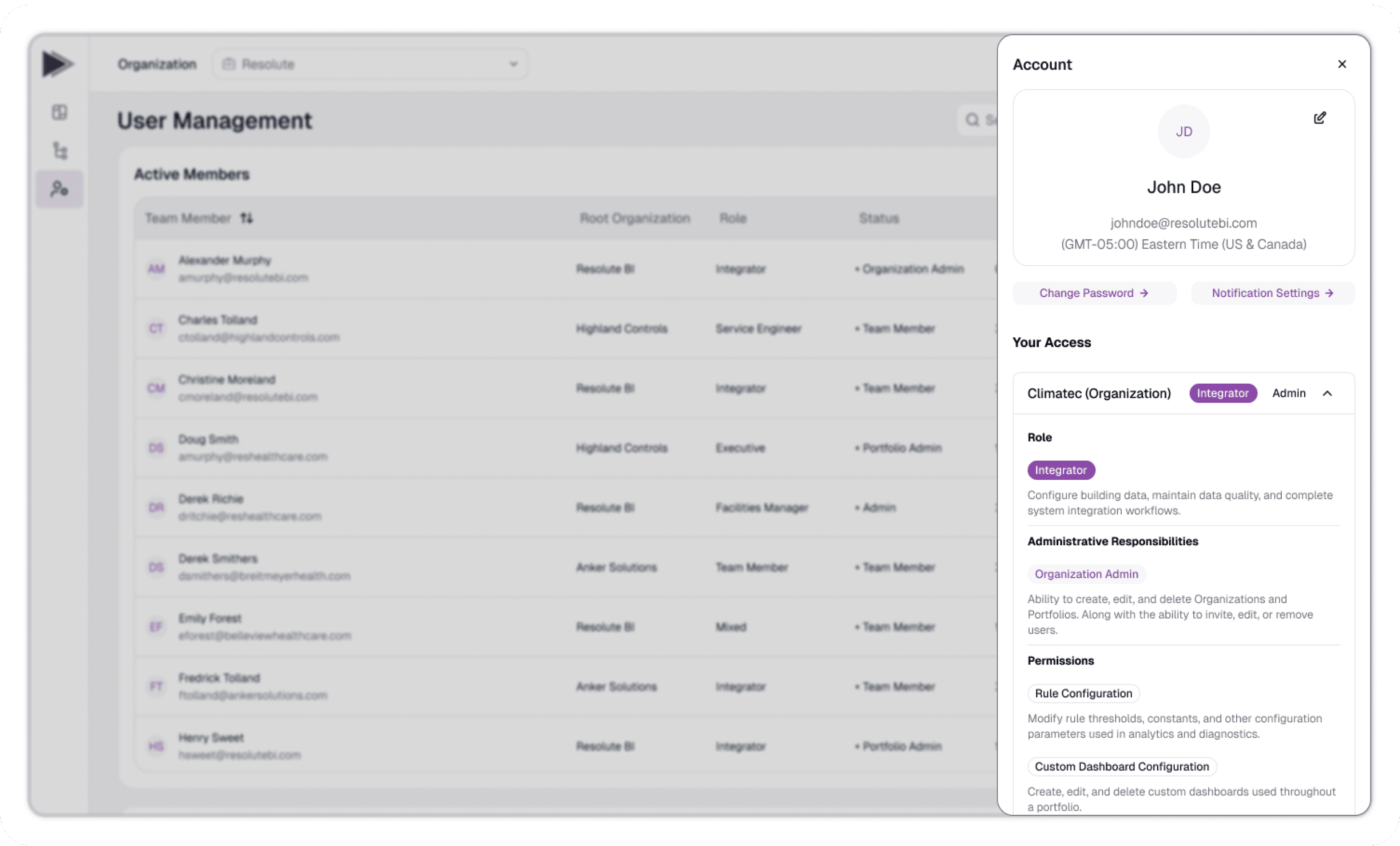Open the Resolute organization dropdown
The image size is (1400, 846).
point(370,64)
